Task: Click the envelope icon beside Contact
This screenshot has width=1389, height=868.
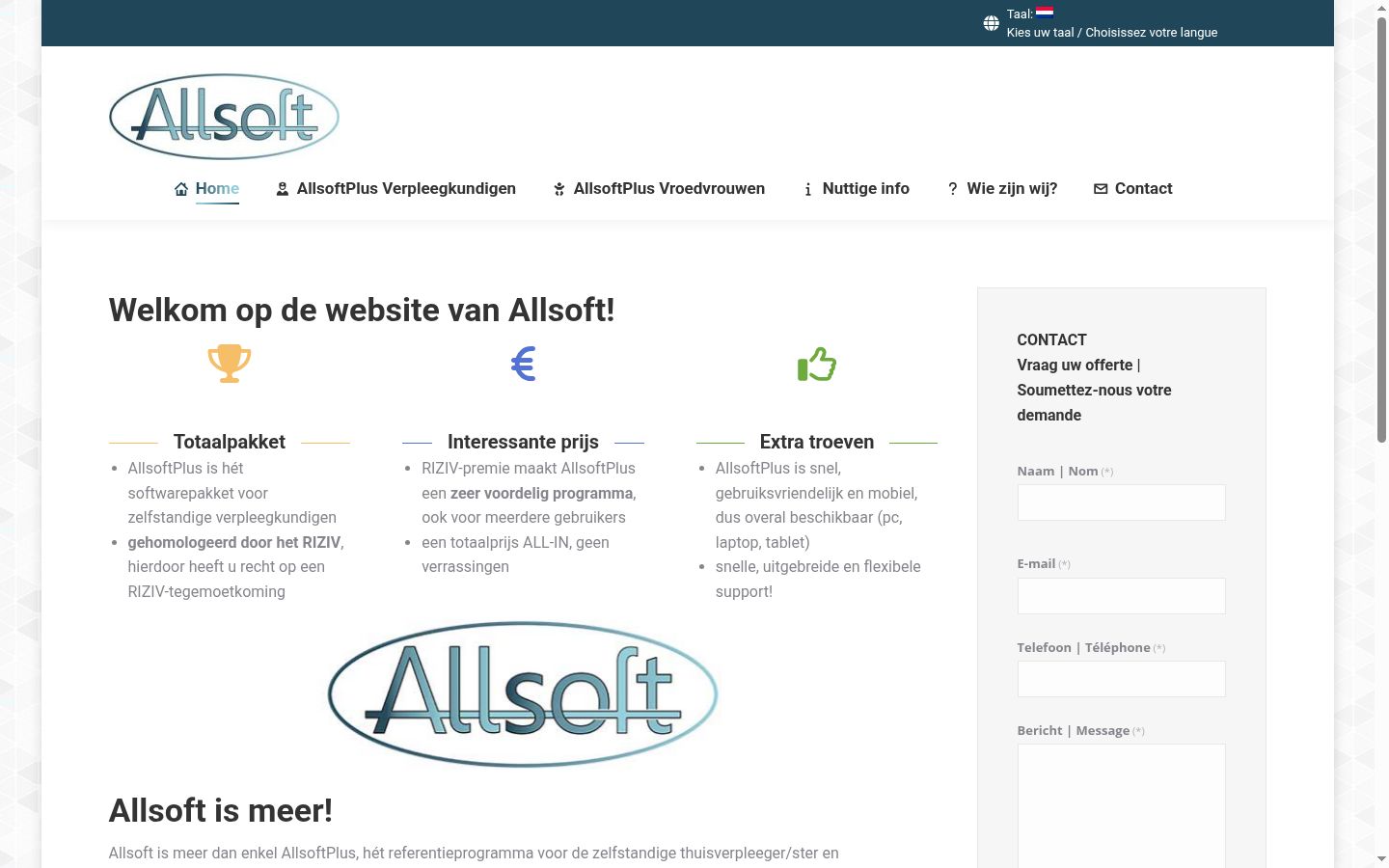Action: tap(1101, 189)
